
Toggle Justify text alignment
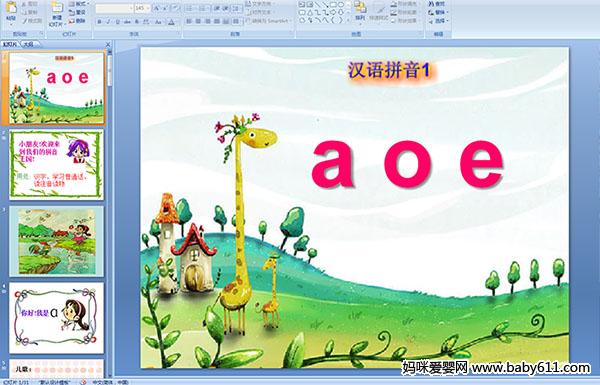tap(217, 21)
